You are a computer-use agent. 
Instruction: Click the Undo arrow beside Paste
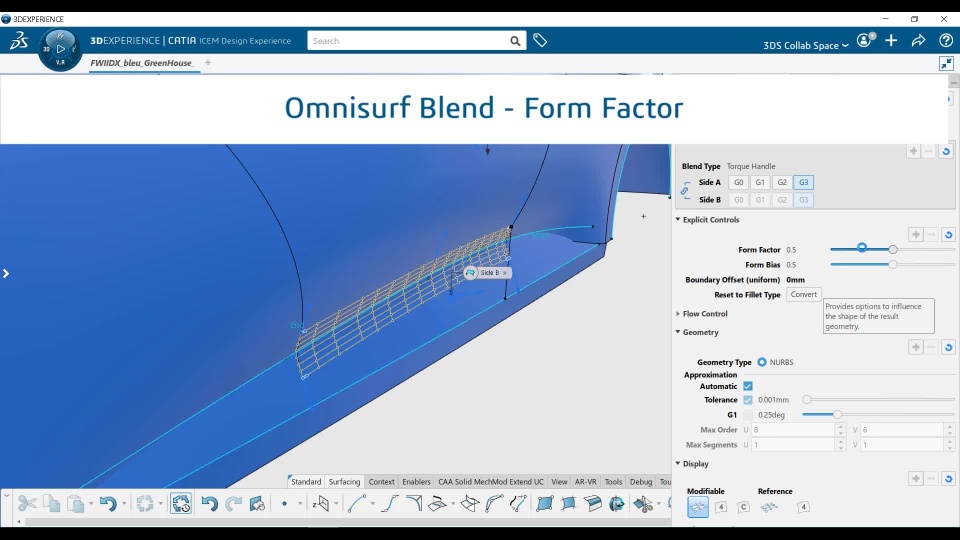pos(108,503)
